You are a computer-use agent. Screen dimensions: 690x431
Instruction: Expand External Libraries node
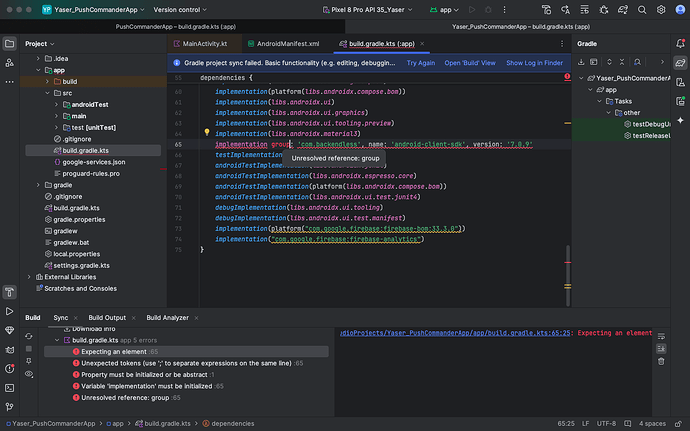click(x=29, y=277)
